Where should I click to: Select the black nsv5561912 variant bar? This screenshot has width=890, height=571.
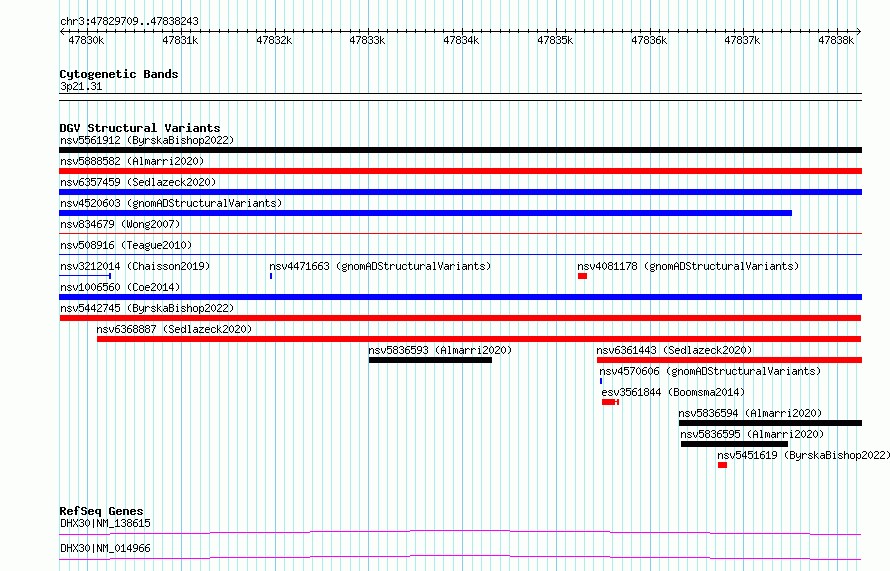(x=460, y=150)
